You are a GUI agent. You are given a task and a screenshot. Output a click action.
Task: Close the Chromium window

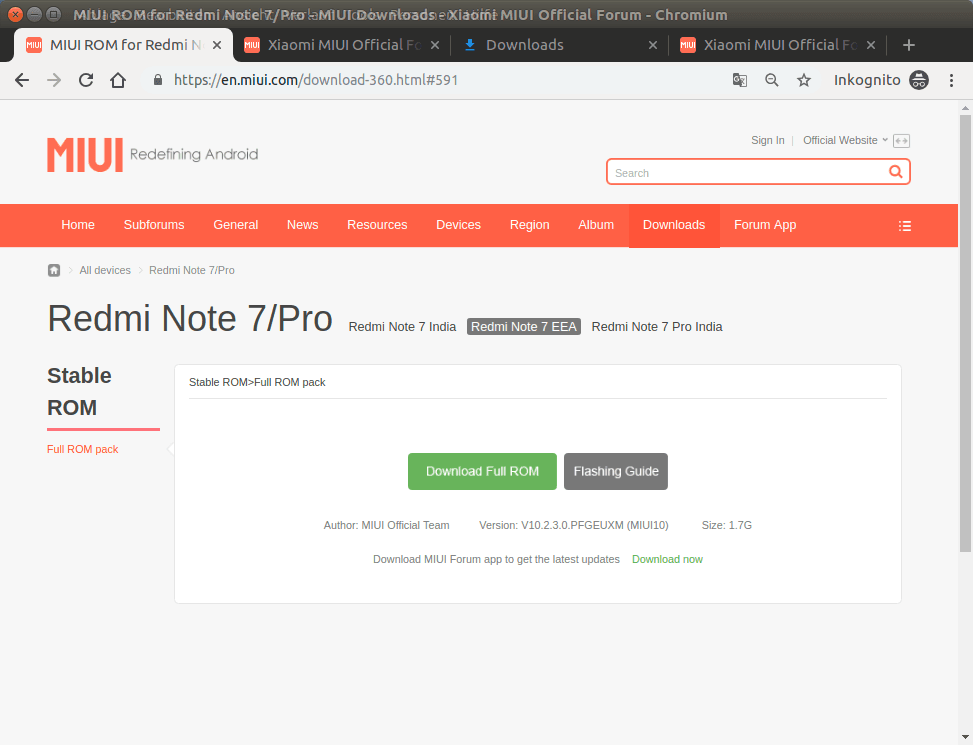16,14
